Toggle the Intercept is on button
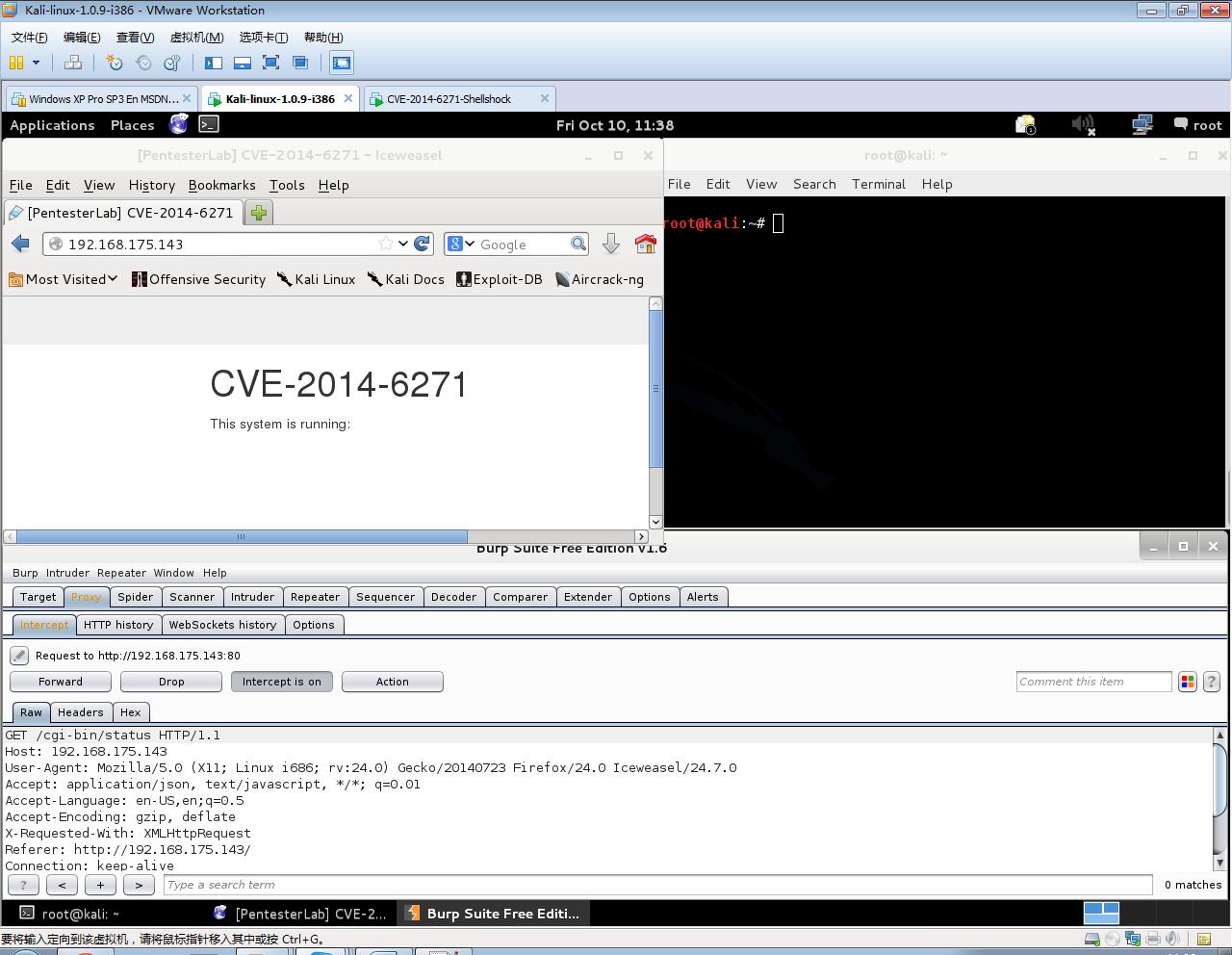Screen dimensions: 1232x955 [282, 682]
